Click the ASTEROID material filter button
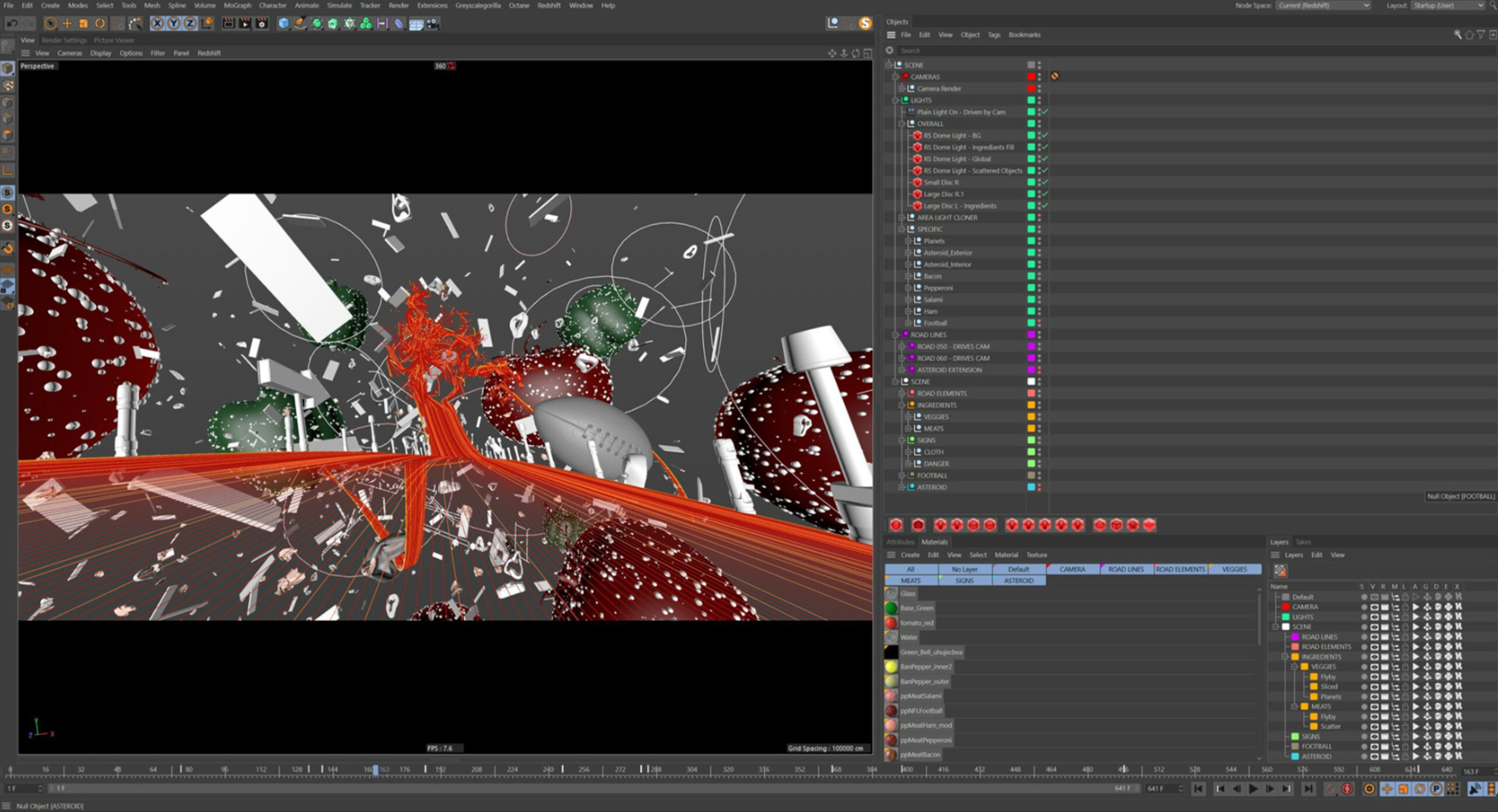Image resolution: width=1498 pixels, height=812 pixels. pos(1019,580)
